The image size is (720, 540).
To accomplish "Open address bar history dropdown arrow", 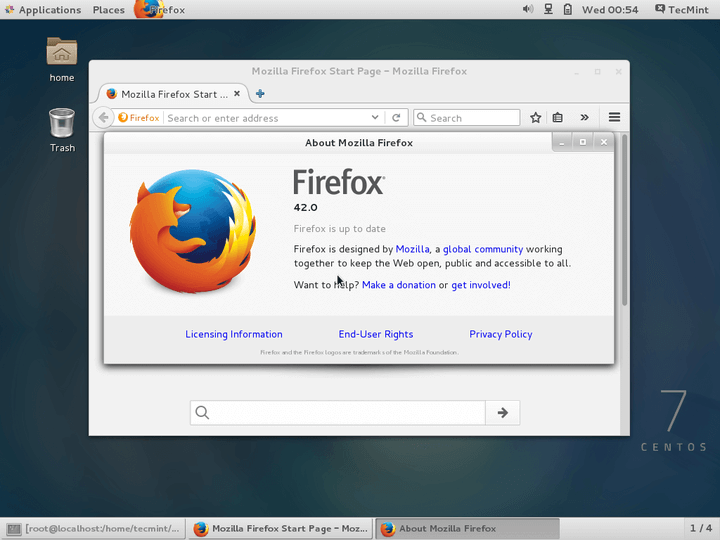I will (x=375, y=118).
